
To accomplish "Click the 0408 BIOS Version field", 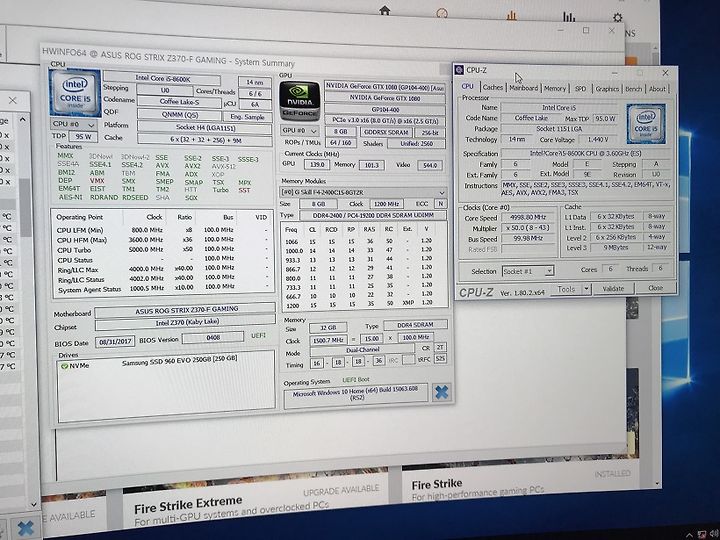I will (213, 338).
